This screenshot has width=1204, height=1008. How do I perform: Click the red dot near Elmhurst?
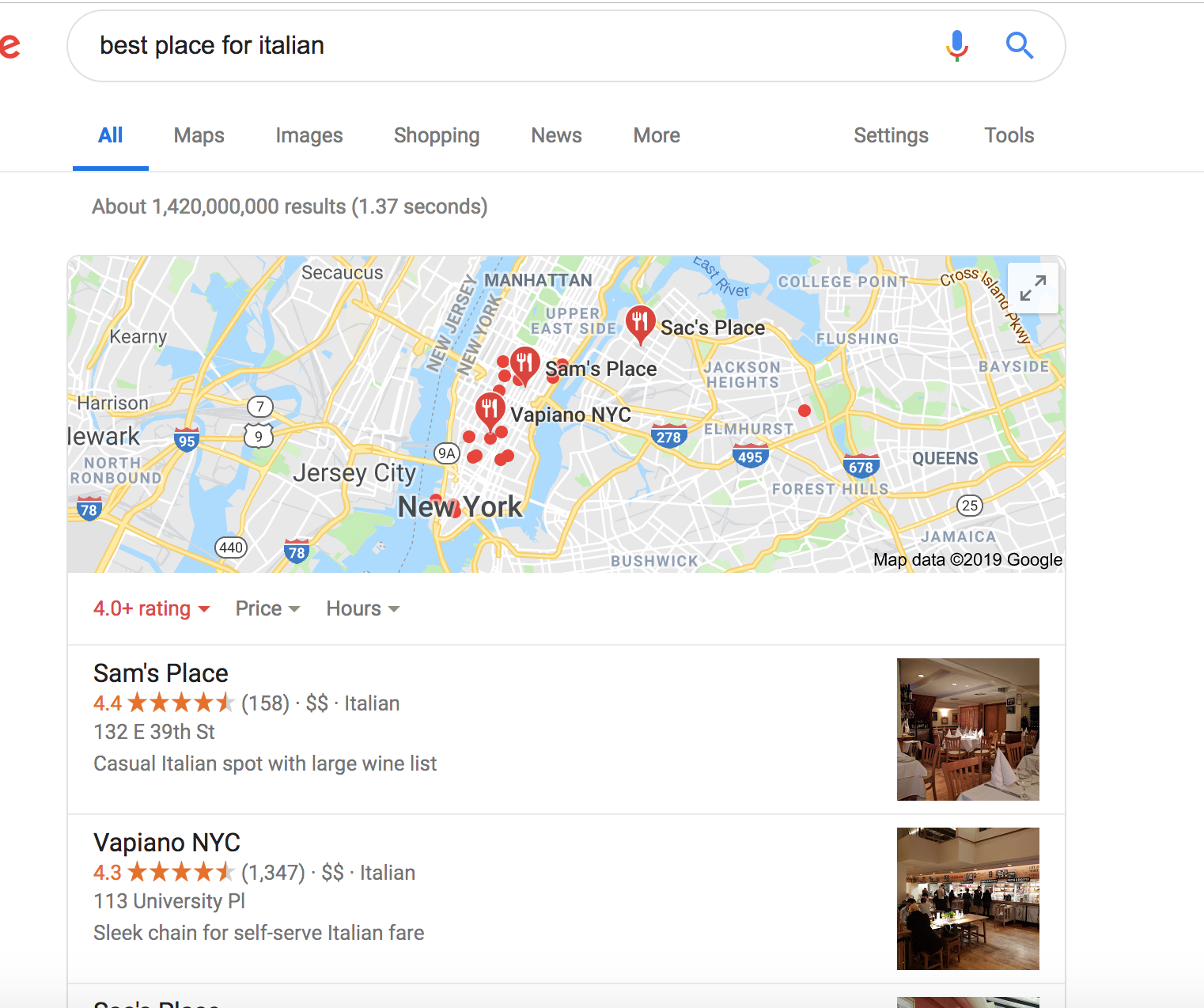click(x=805, y=411)
